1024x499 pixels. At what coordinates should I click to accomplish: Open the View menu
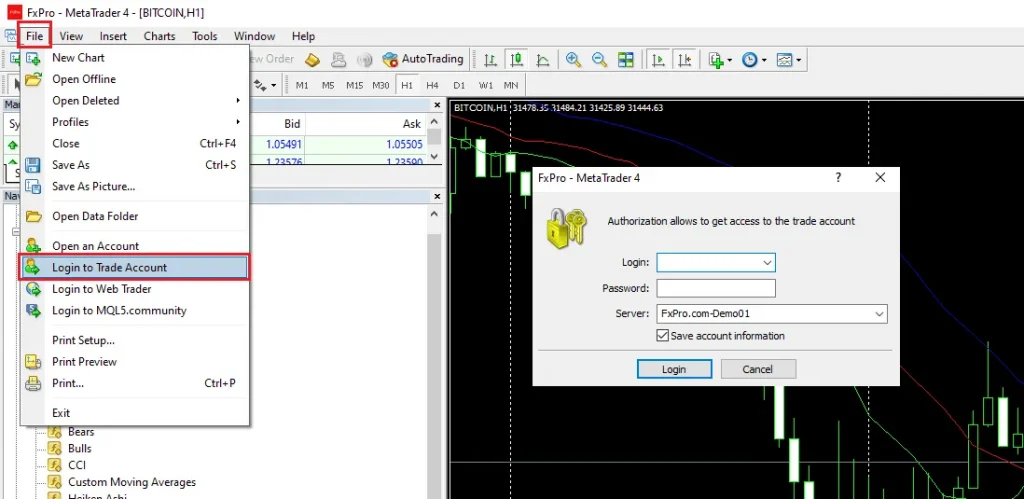click(71, 37)
